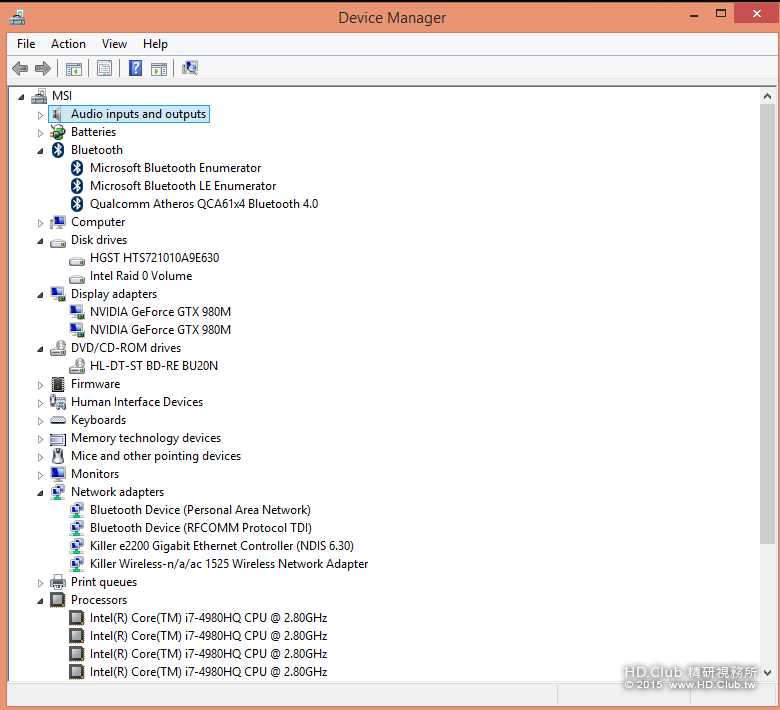Select Bluetooth Device (Personal Area Network)
This screenshot has height=710, width=780.
pos(200,510)
